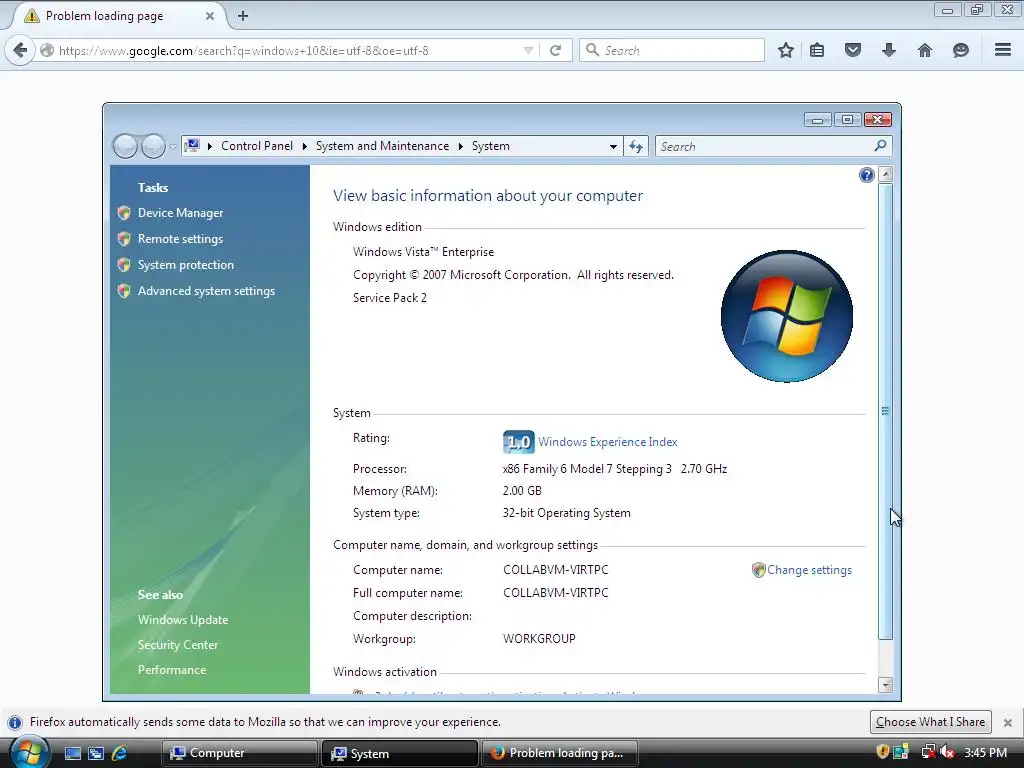Expand arrow after System and Maintenance breadcrumb

pos(460,146)
